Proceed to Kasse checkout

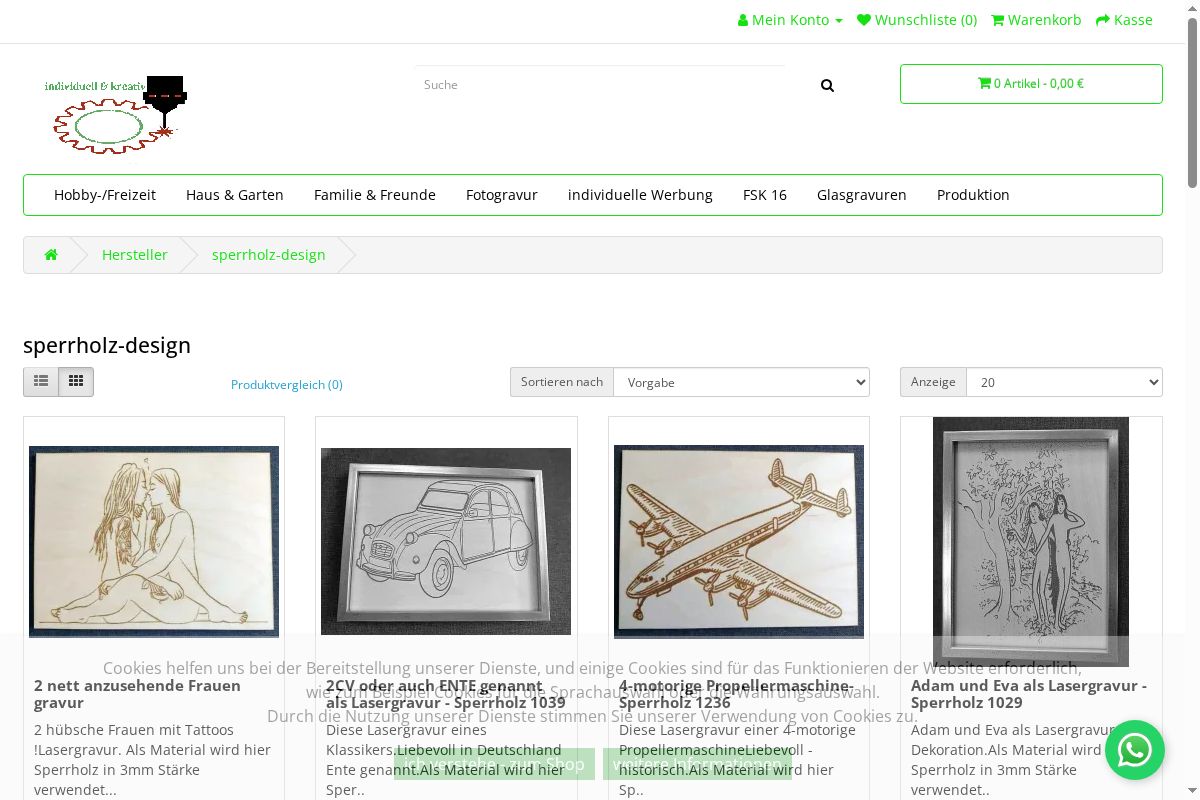click(x=1124, y=20)
